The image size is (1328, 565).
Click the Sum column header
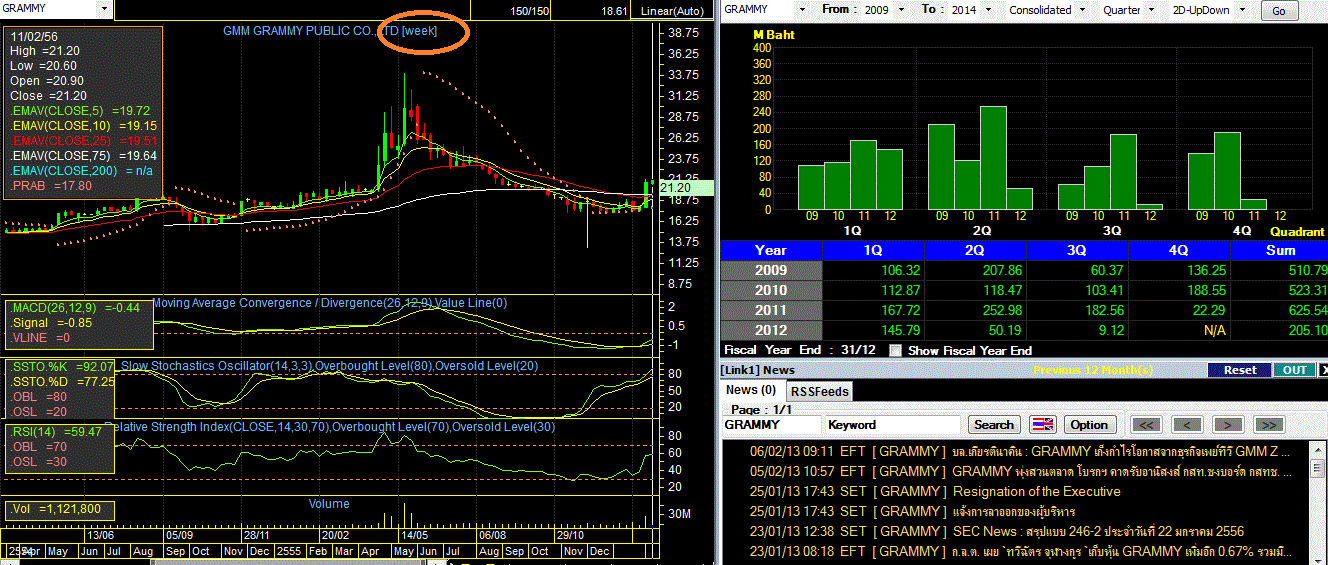1280,250
